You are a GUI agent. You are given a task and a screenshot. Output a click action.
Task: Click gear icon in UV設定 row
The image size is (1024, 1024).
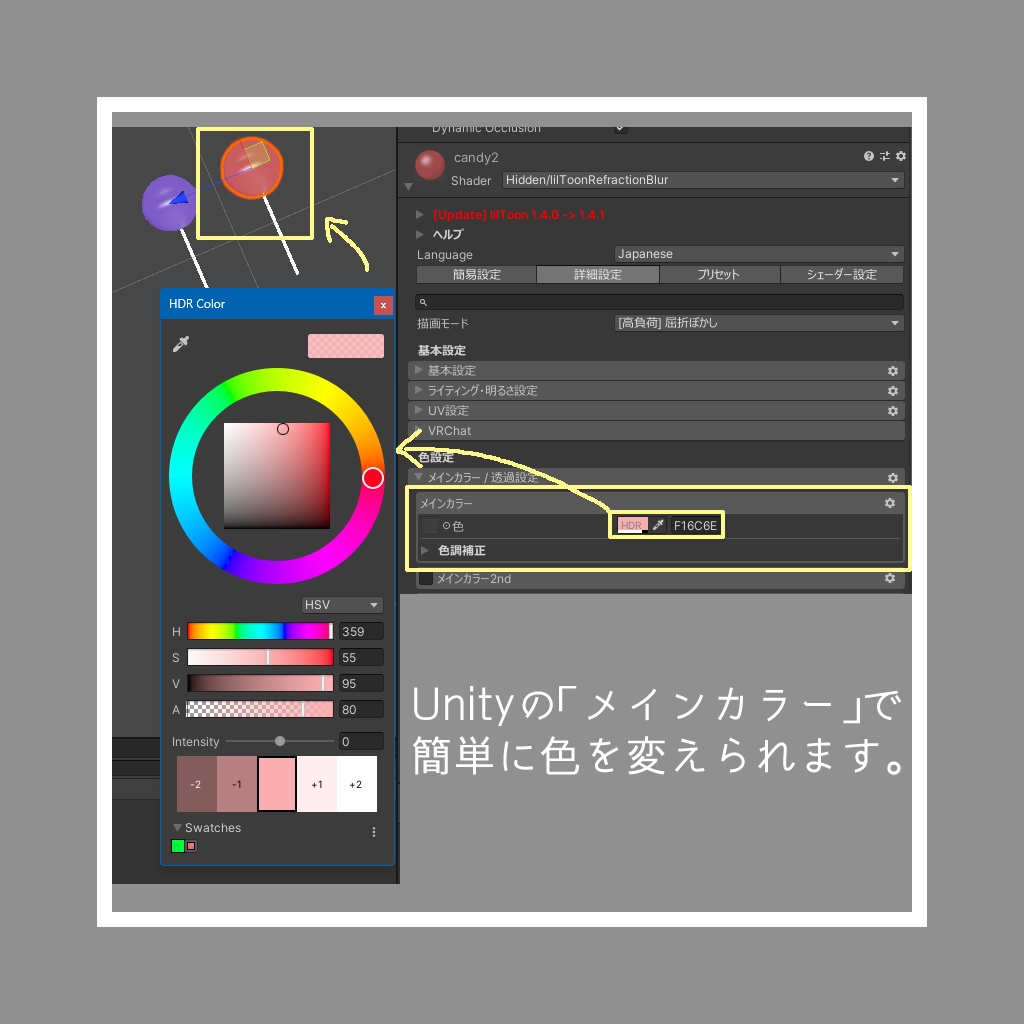click(893, 411)
